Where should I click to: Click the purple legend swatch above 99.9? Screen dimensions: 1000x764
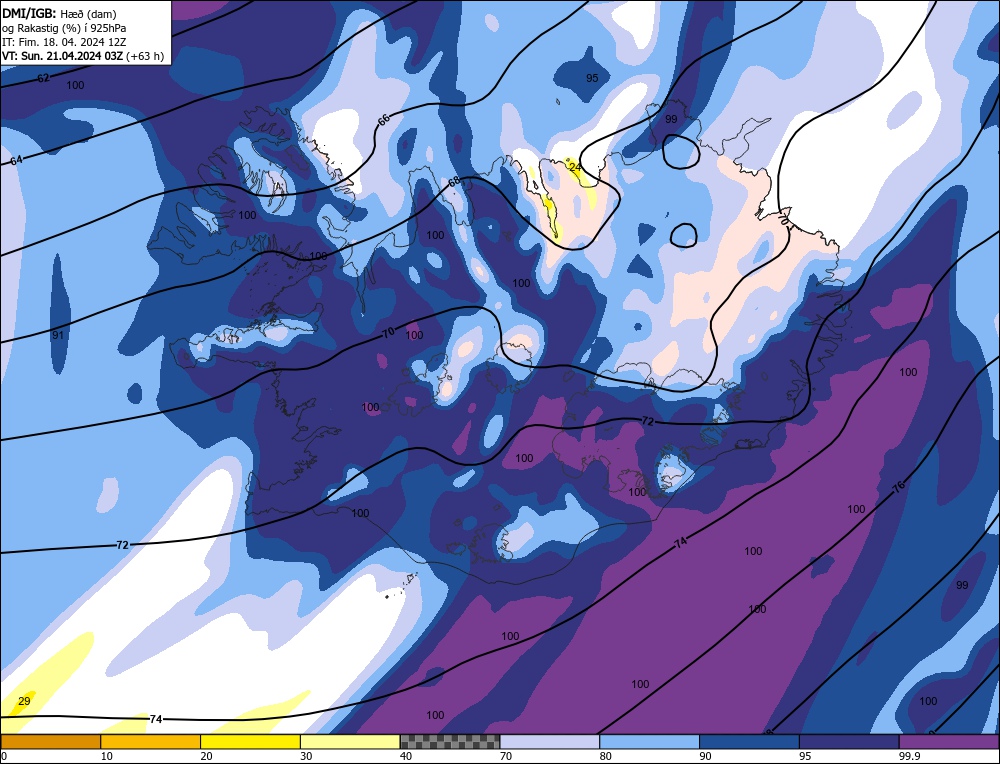[x=949, y=741]
